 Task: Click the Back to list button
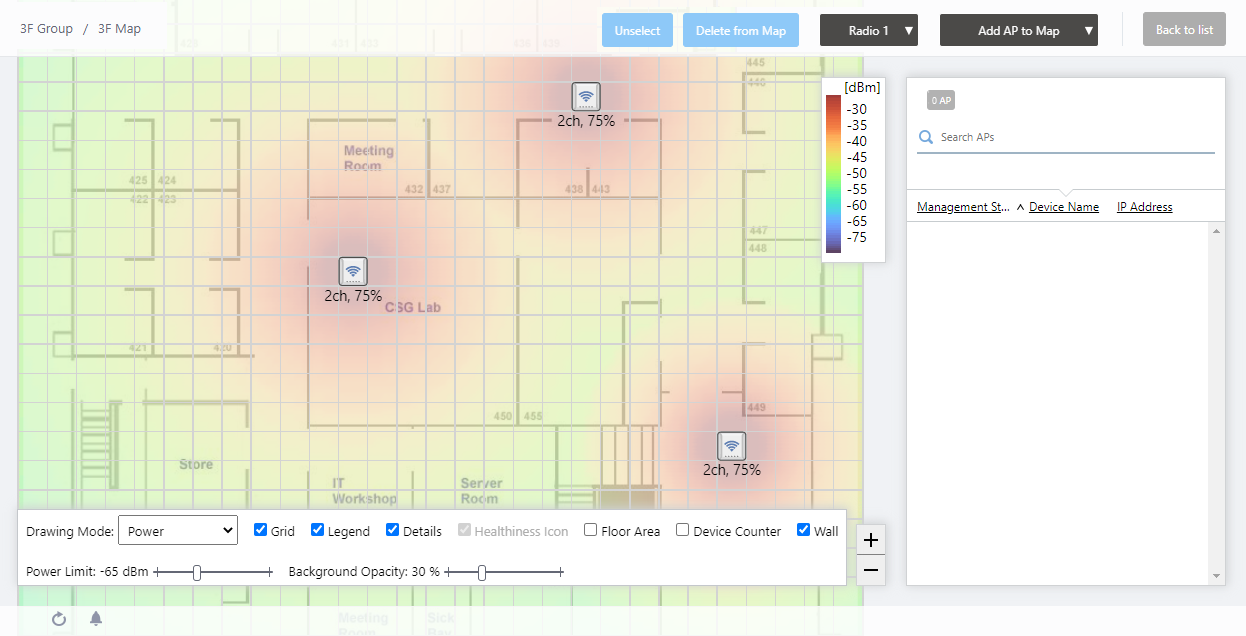pyautogui.click(x=1184, y=30)
